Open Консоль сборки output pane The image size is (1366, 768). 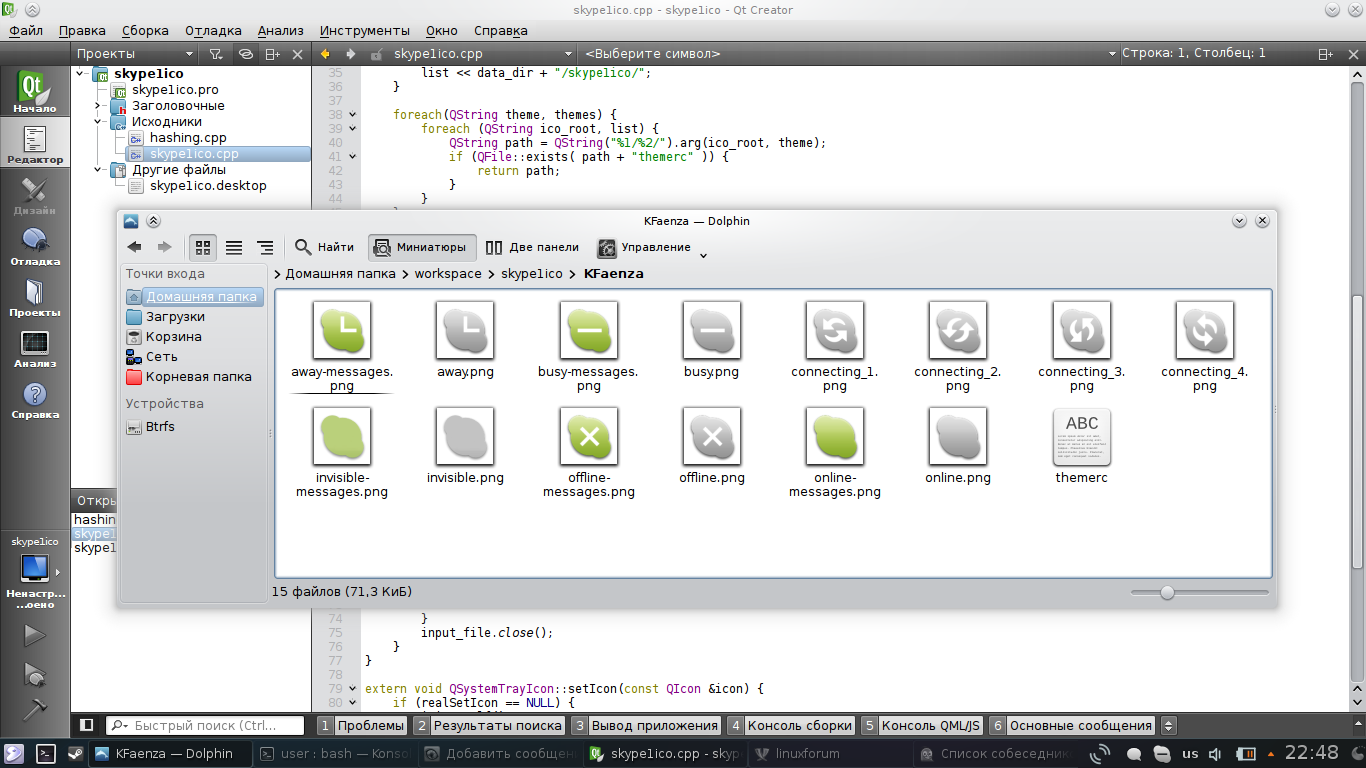click(x=790, y=726)
